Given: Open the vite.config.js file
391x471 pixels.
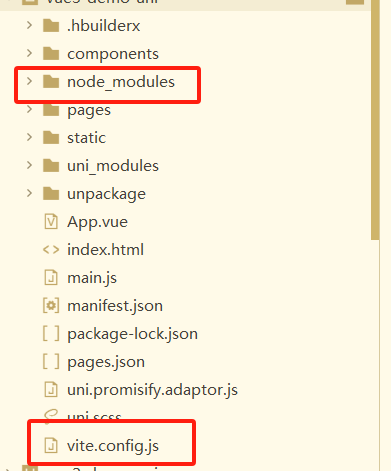Looking at the screenshot, I should pos(113,446).
